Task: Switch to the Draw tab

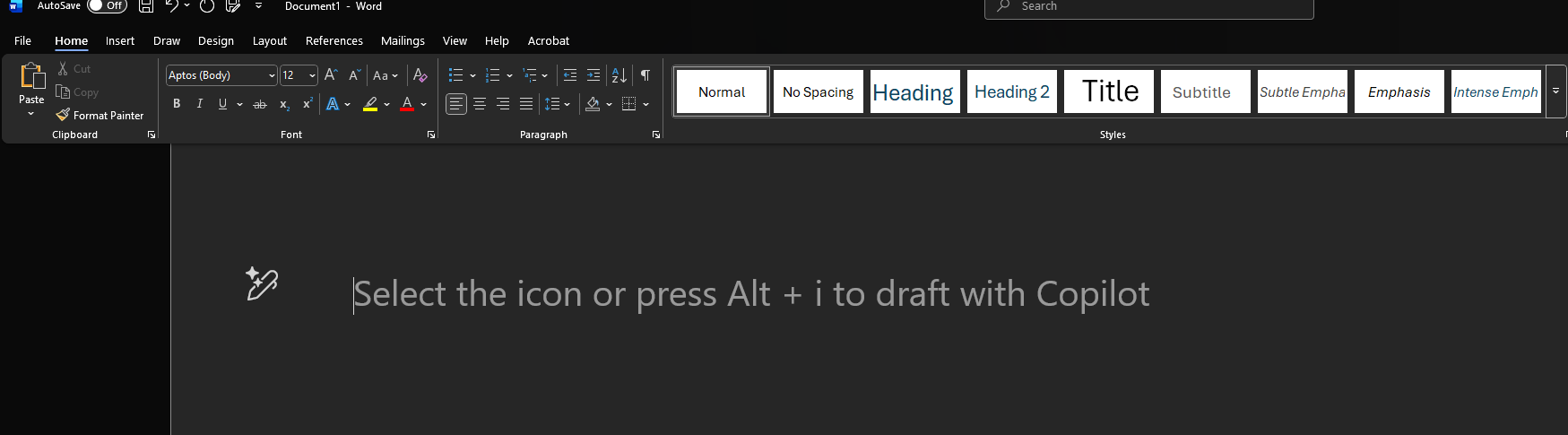Action: tap(167, 40)
